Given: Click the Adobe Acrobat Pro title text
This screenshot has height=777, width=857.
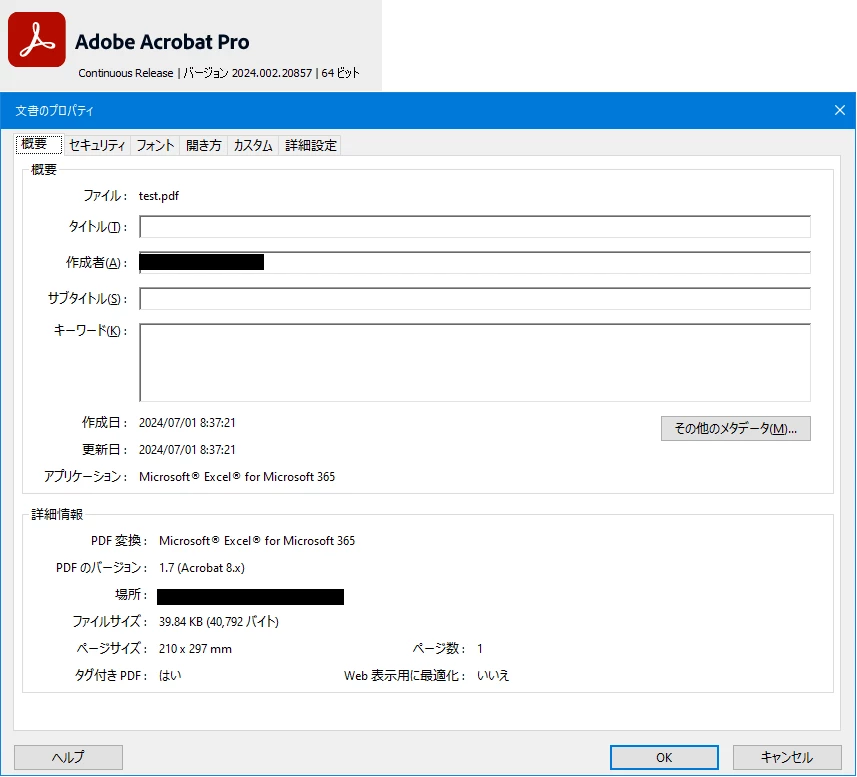Looking at the screenshot, I should coord(162,42).
